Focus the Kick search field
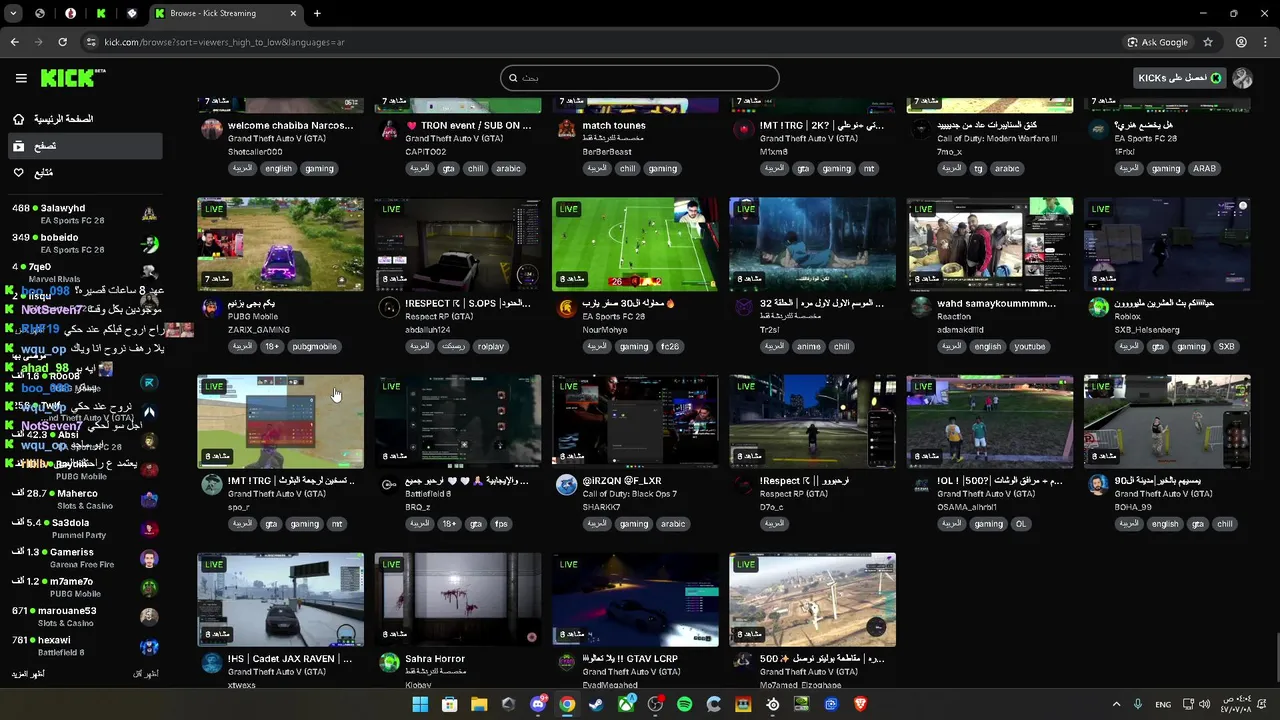Image resolution: width=1280 pixels, height=720 pixels. tap(640, 78)
